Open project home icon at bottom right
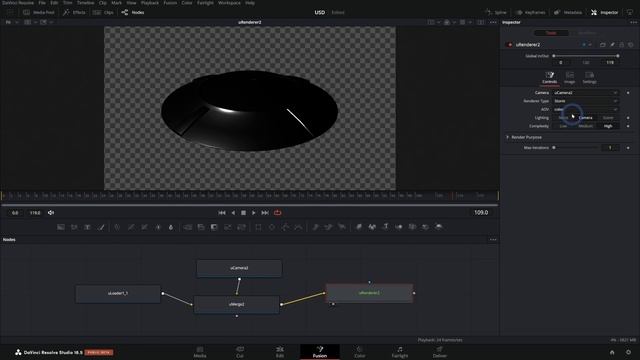 pyautogui.click(x=612, y=352)
